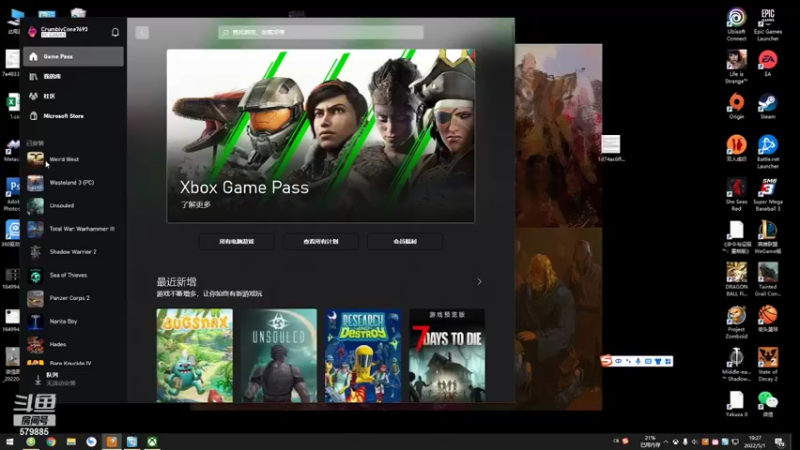Click third button under the Game Pass banner
The image size is (800, 450).
point(405,241)
